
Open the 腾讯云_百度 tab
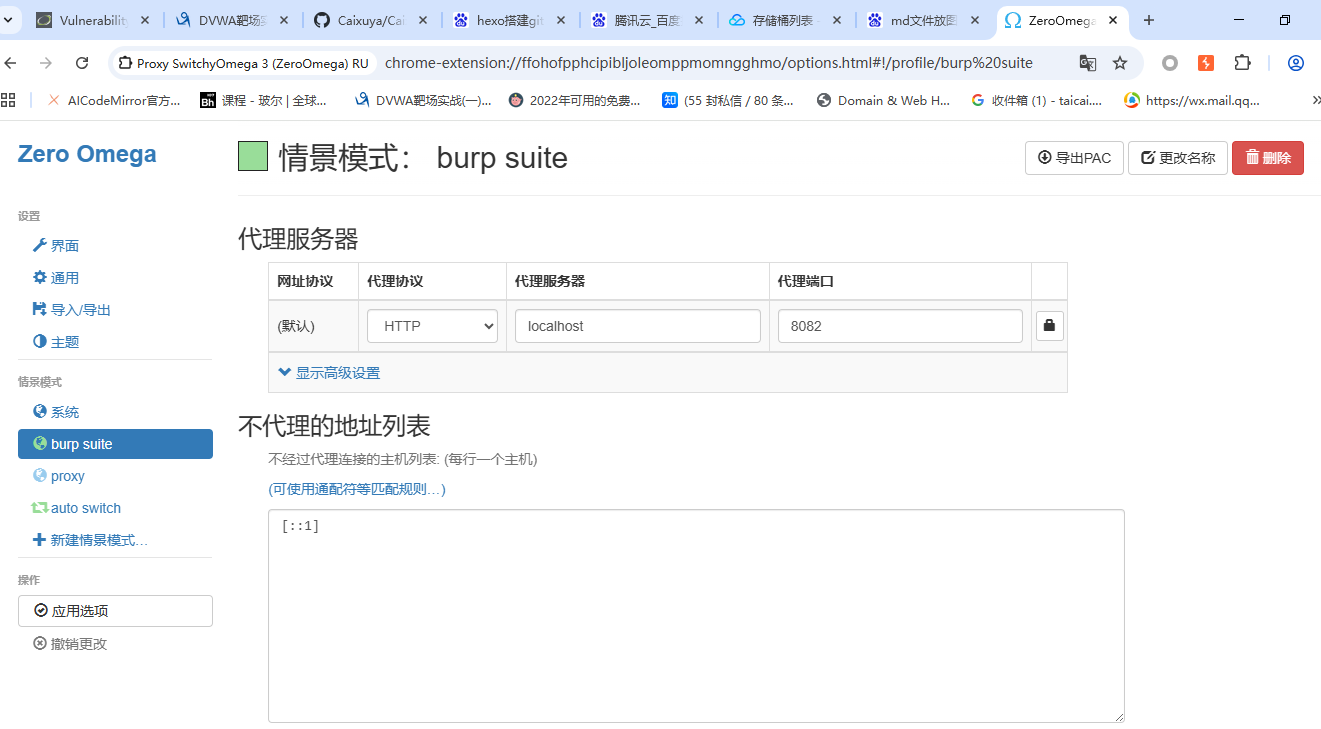pyautogui.click(x=647, y=20)
